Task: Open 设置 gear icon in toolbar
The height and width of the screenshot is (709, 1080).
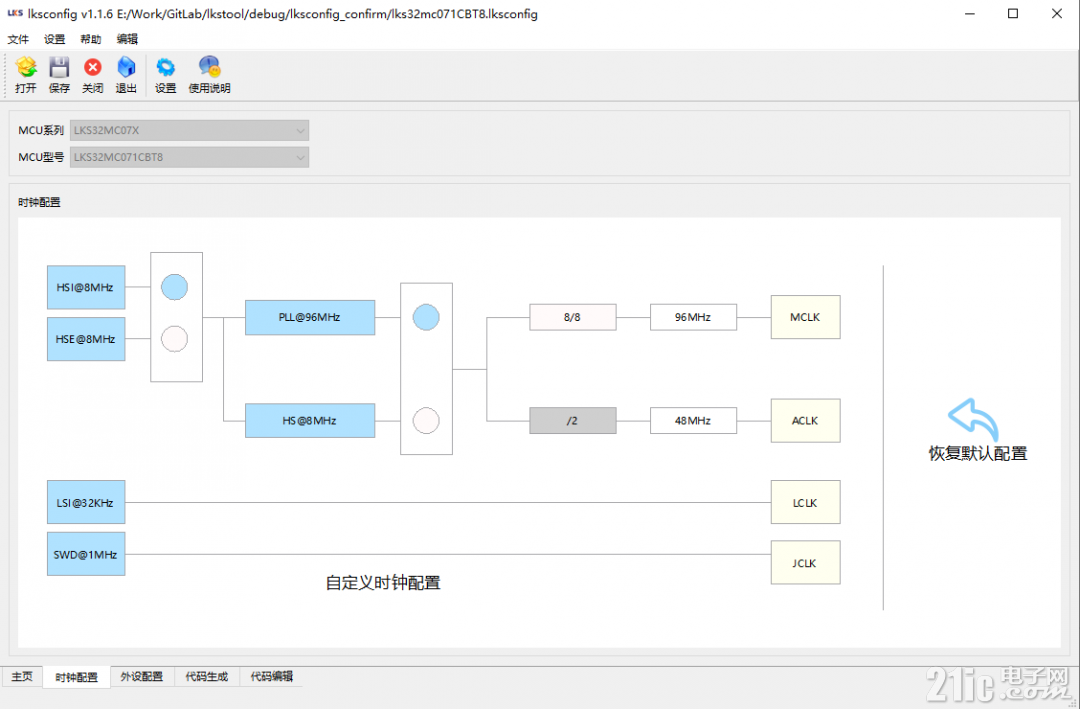Action: 165,67
